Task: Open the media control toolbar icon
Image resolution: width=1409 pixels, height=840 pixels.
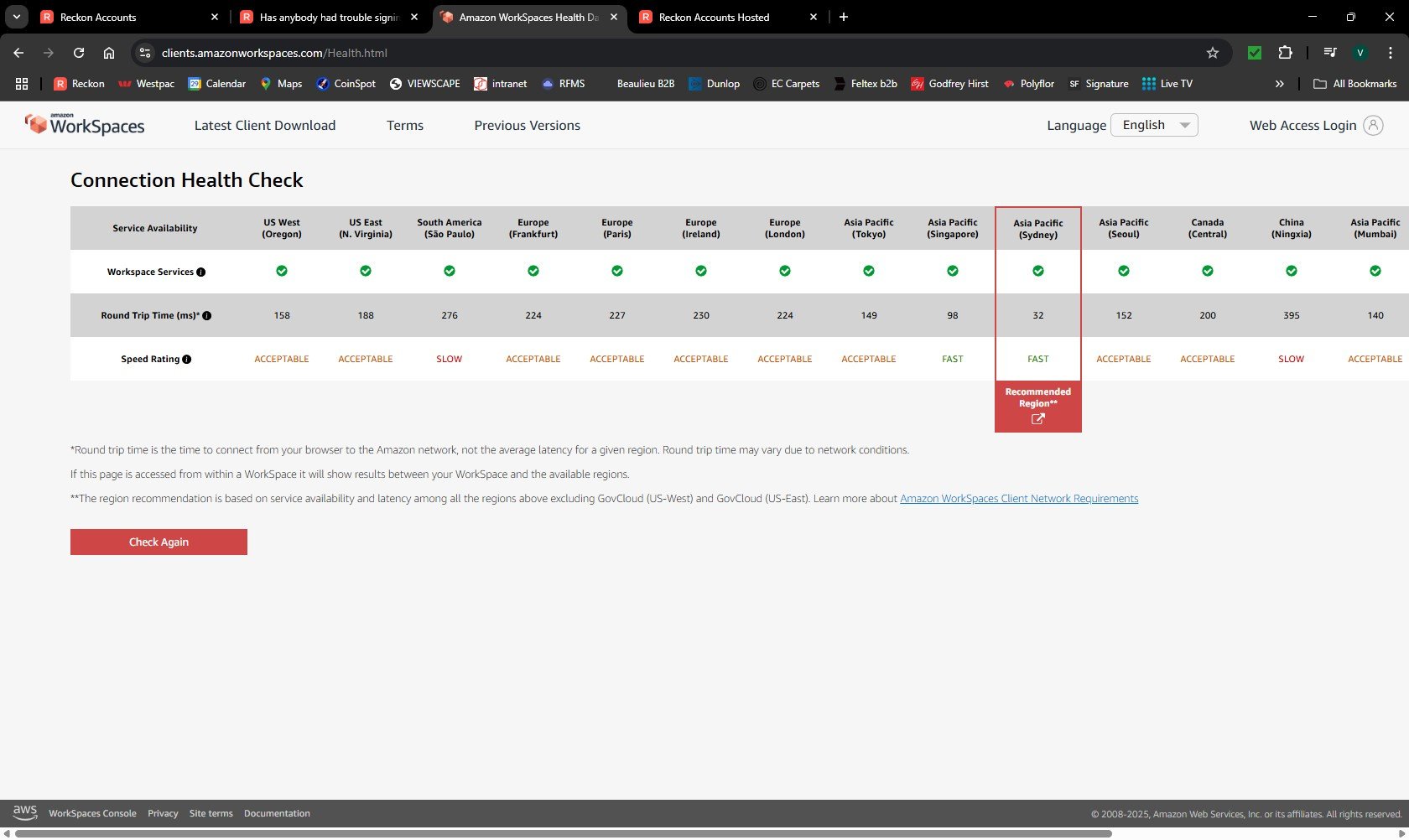Action: click(1330, 53)
